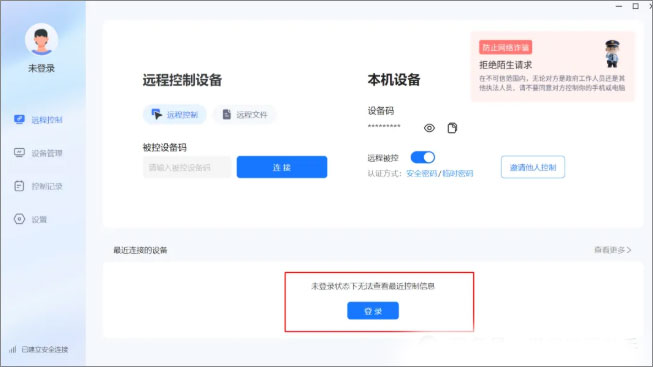Toggle the 远程被控 switch off
The height and width of the screenshot is (367, 653).
(423, 157)
